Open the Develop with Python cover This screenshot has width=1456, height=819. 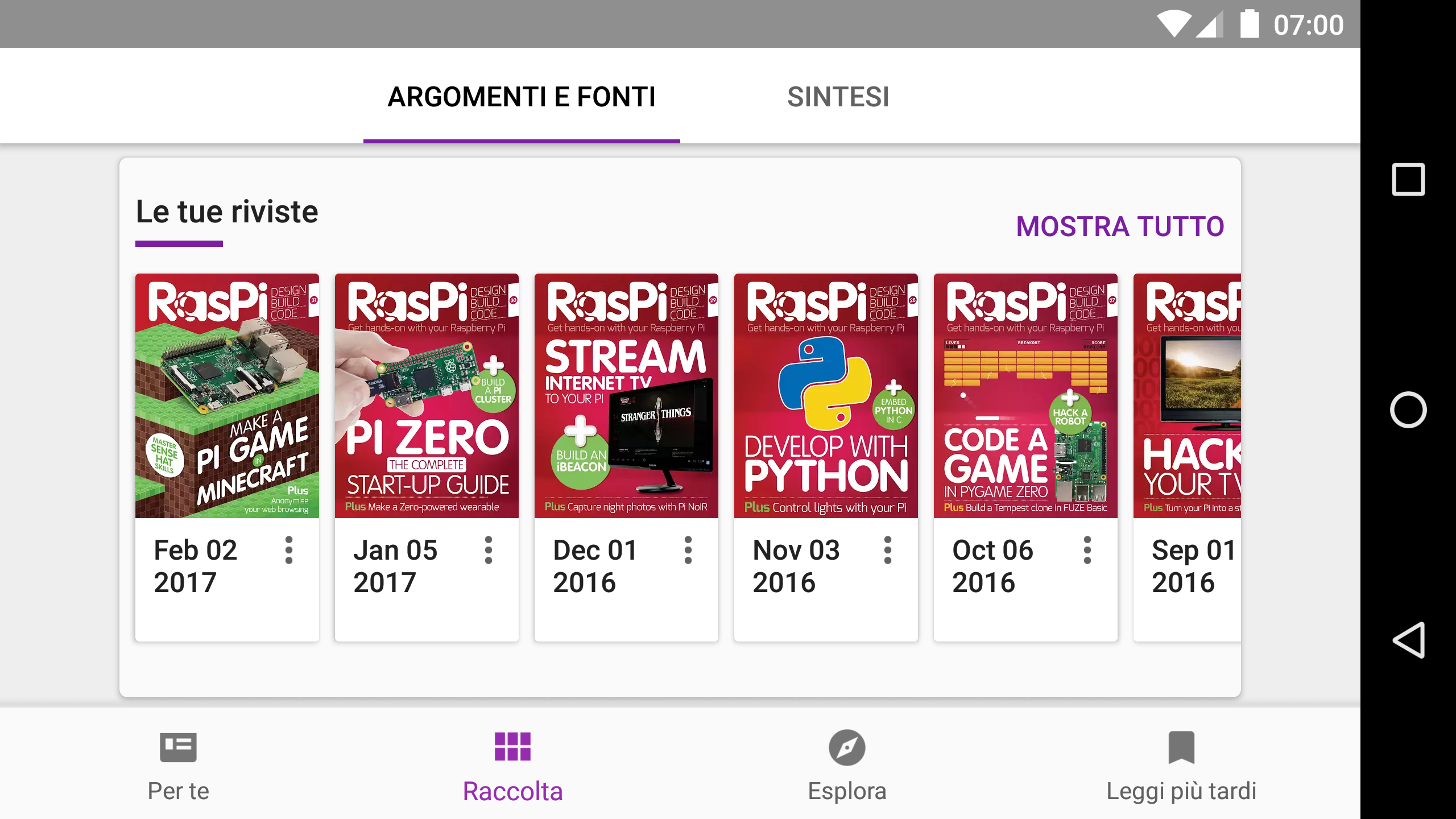tap(826, 396)
